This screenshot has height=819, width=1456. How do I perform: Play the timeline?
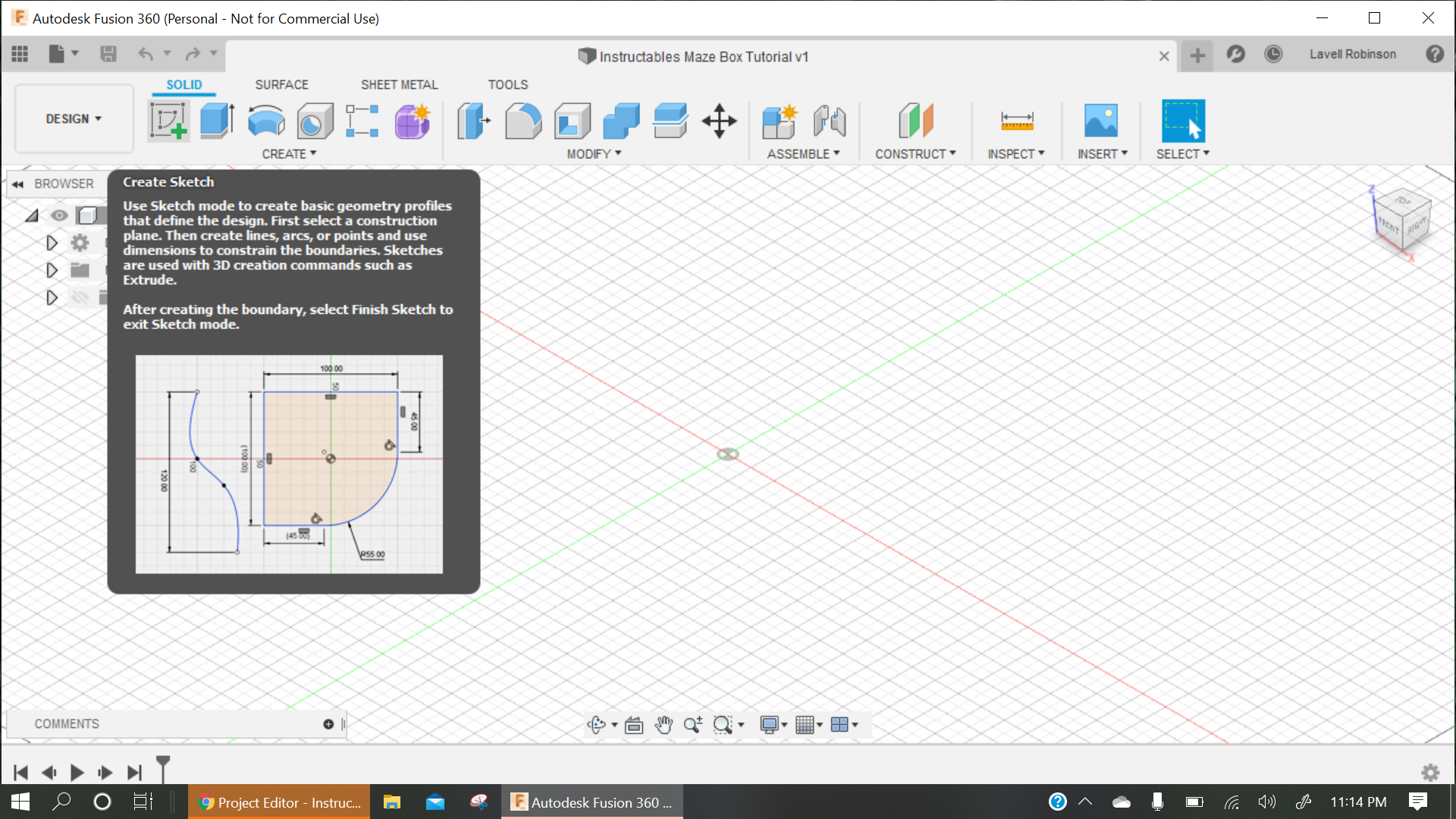[77, 773]
